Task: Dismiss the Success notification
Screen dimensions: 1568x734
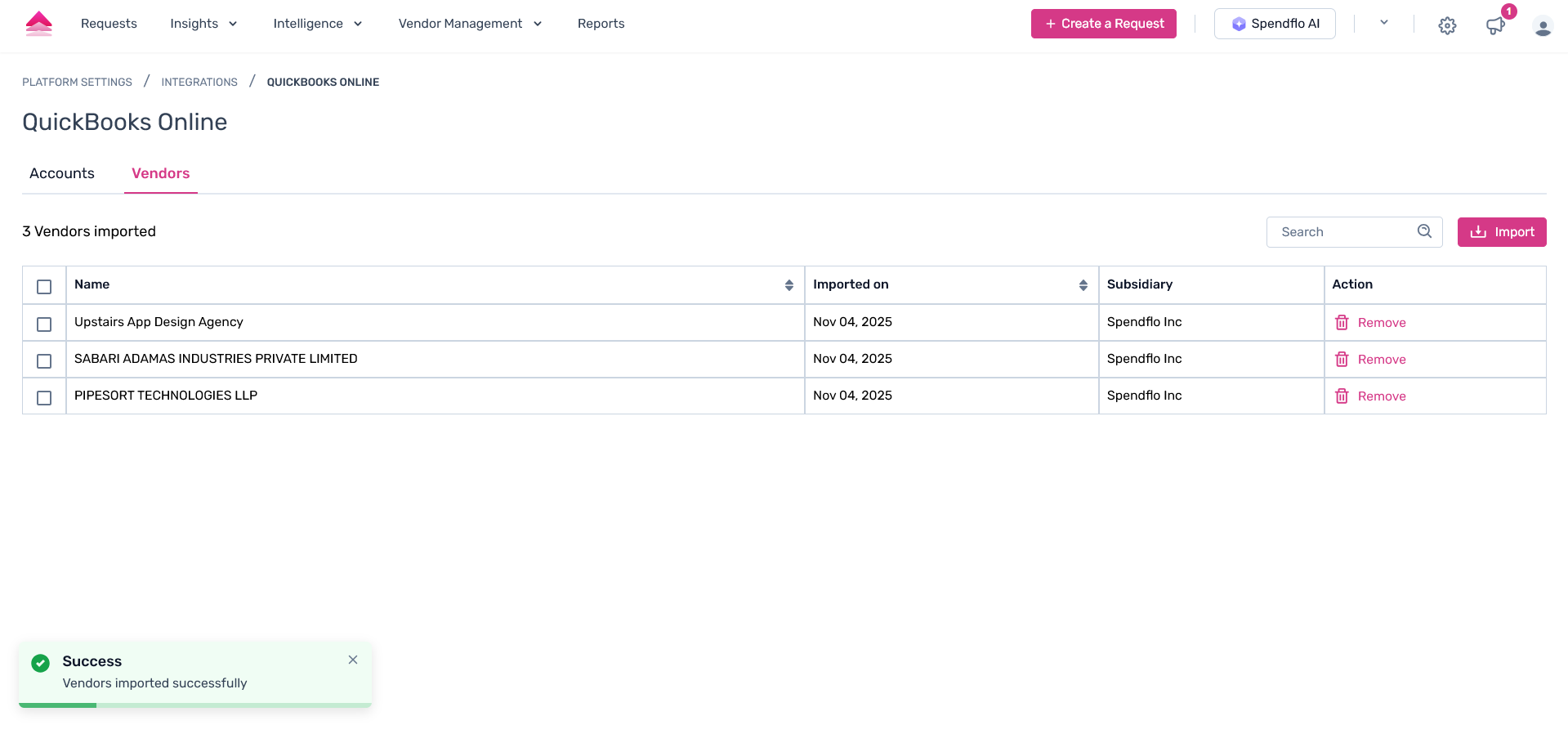Action: pyautogui.click(x=353, y=660)
